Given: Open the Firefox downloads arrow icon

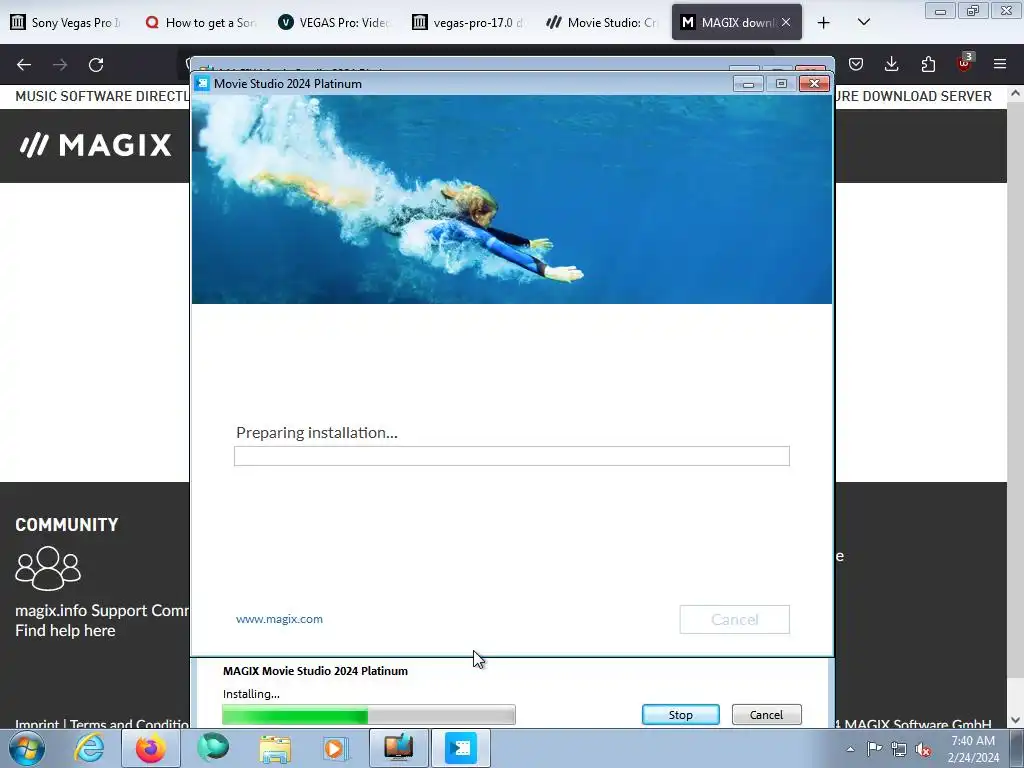Looking at the screenshot, I should click(x=891, y=64).
